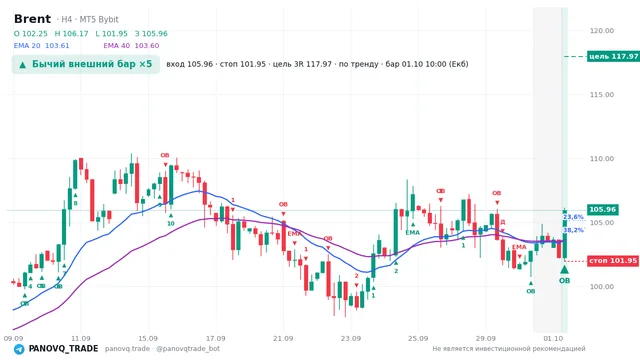Click the 21.09 date axis label
Screen dimensions: 640x360
pyautogui.click(x=283, y=339)
